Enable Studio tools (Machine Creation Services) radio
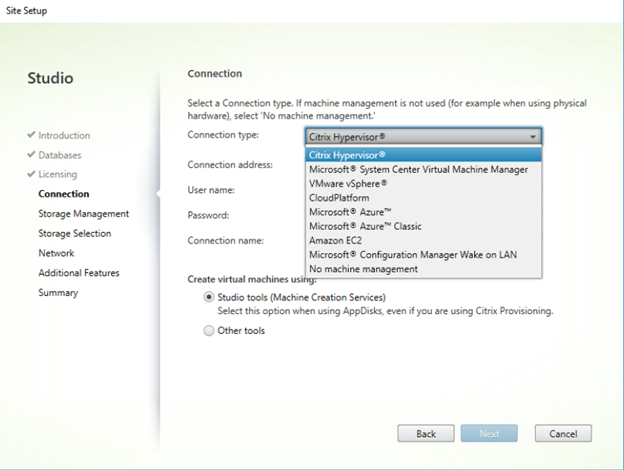This screenshot has width=624, height=470. [x=209, y=297]
